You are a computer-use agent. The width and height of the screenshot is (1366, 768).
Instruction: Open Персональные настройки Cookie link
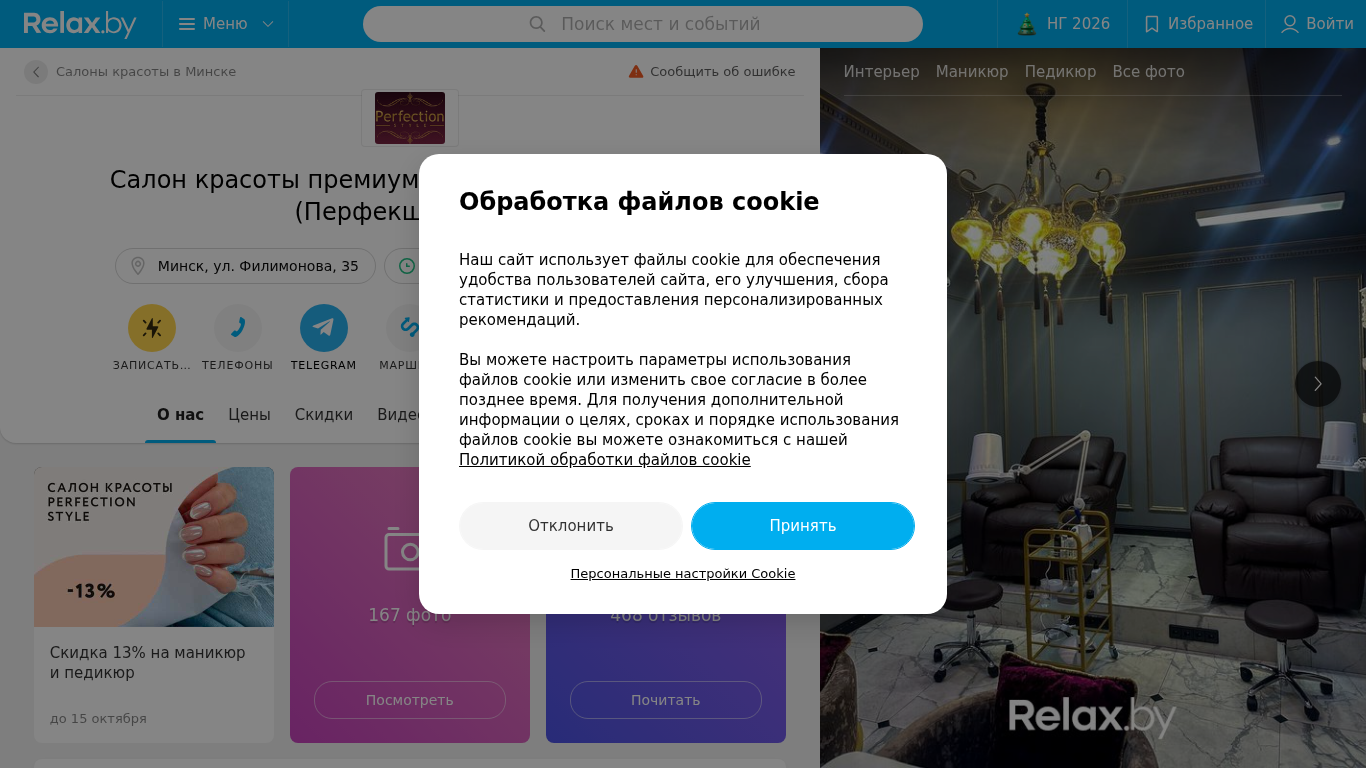pos(683,574)
